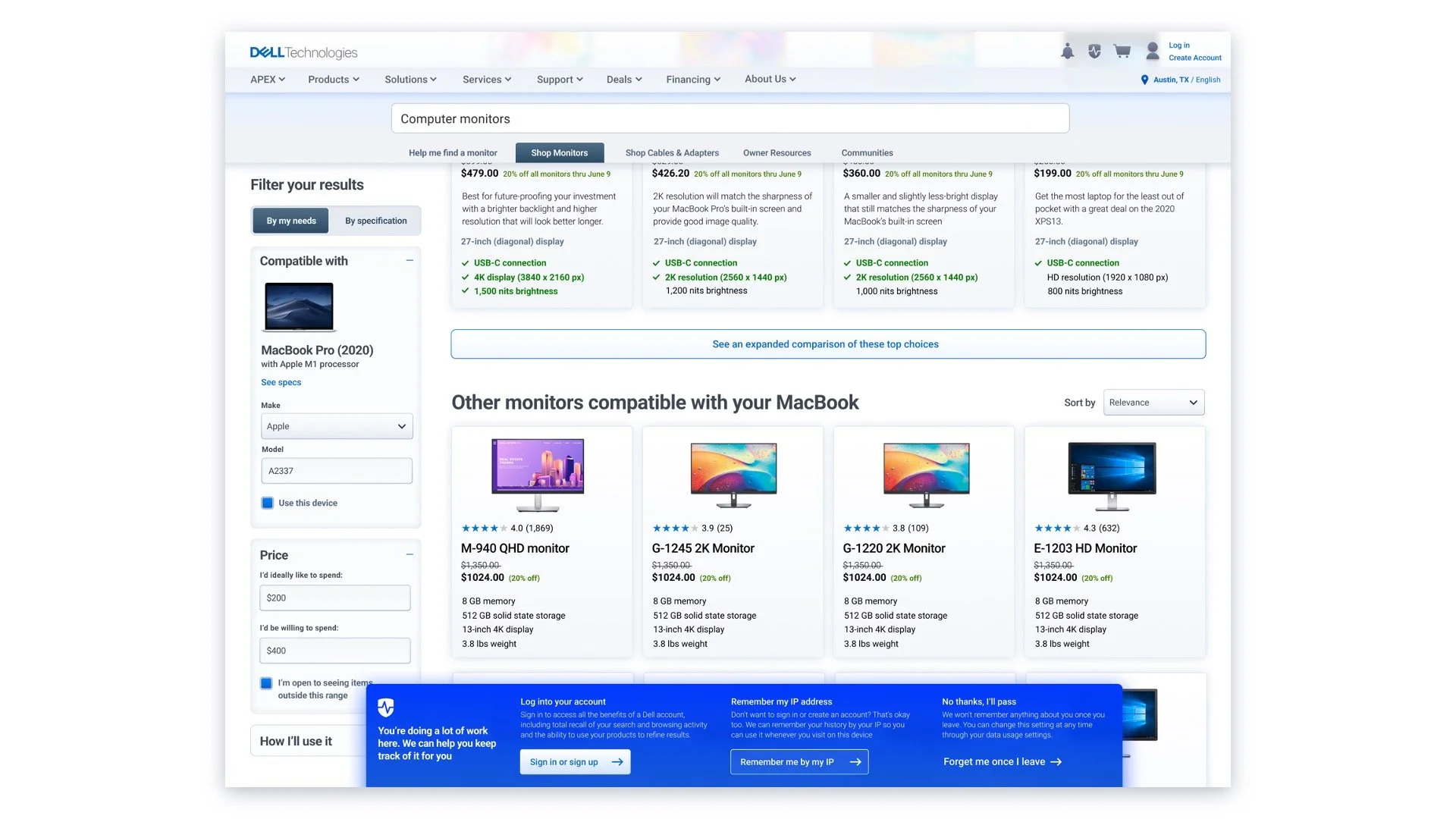Click the user account avatar icon
This screenshot has height=819, width=1456.
tap(1152, 52)
